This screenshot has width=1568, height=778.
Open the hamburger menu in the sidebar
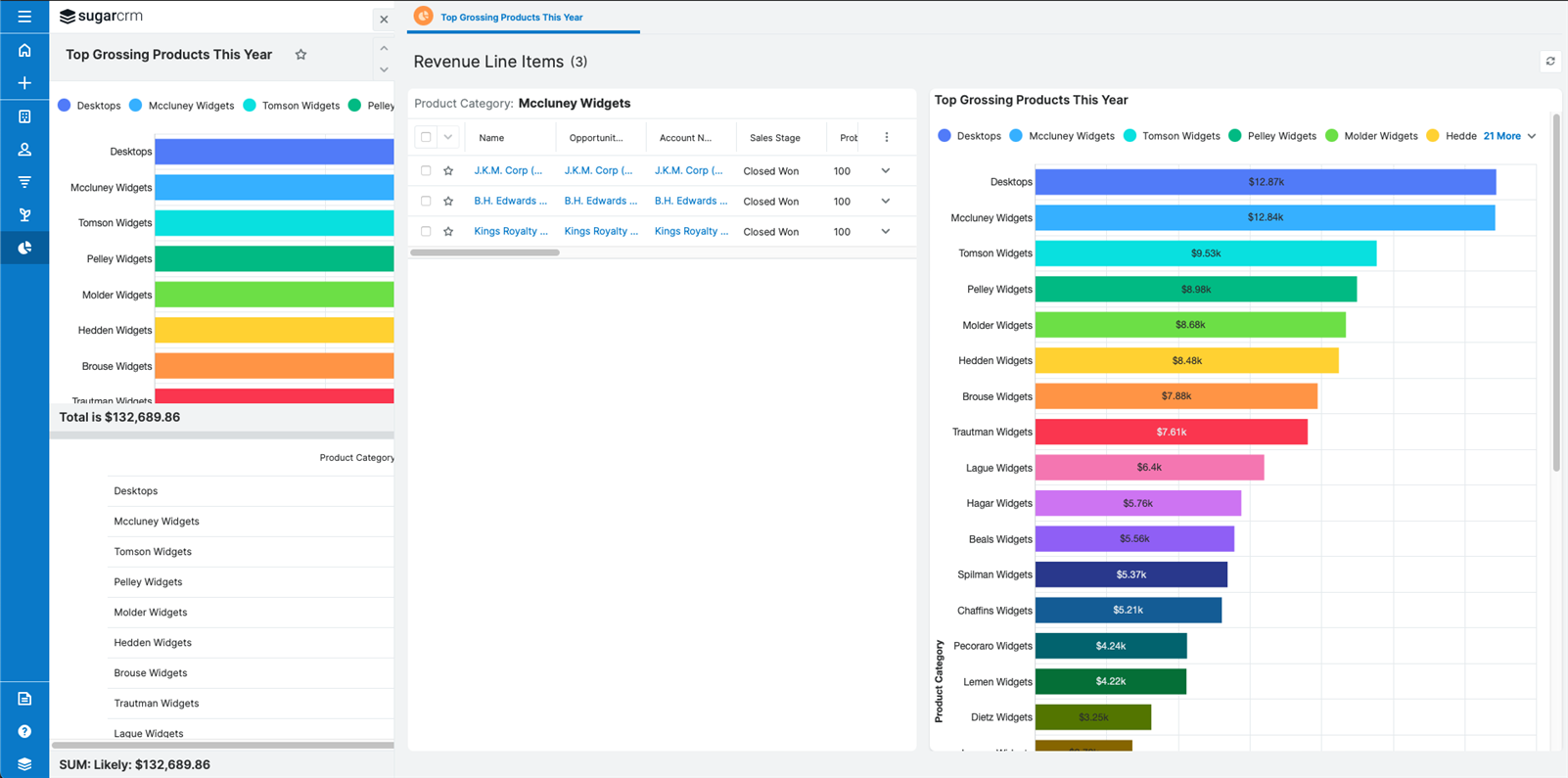coord(24,17)
